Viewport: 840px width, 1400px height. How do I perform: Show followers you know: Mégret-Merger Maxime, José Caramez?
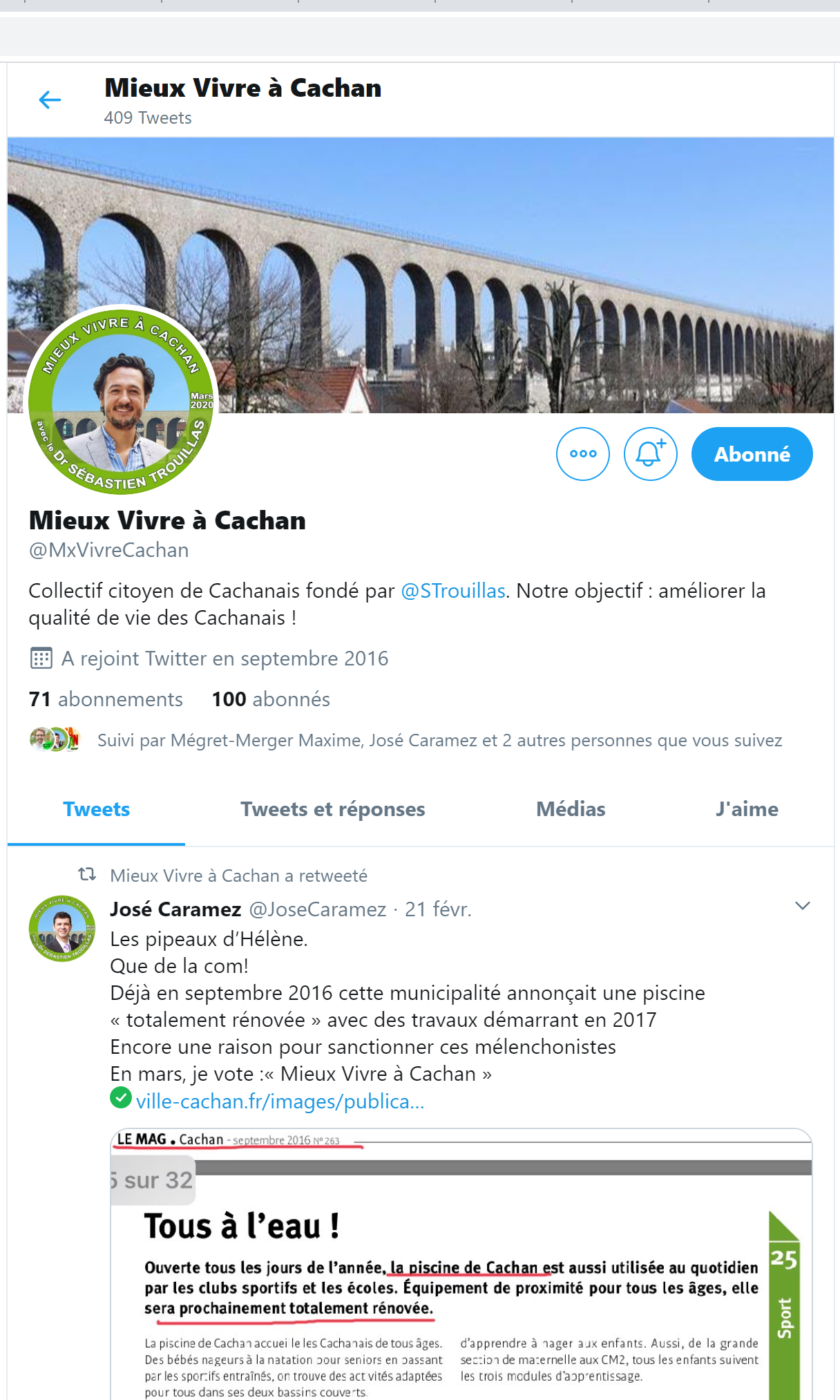439,740
